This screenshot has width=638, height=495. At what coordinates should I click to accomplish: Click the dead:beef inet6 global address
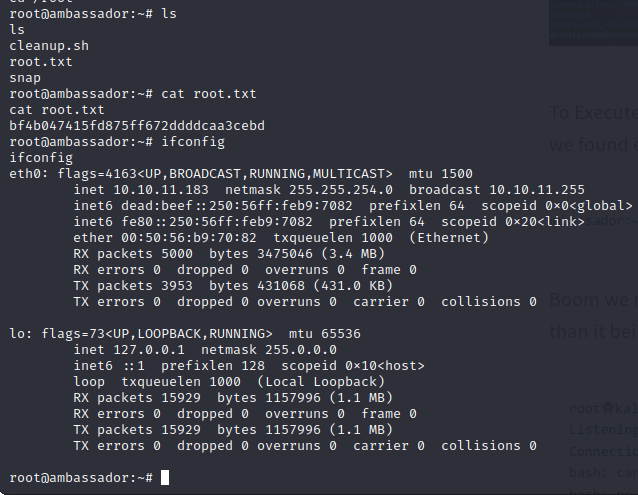click(236, 206)
